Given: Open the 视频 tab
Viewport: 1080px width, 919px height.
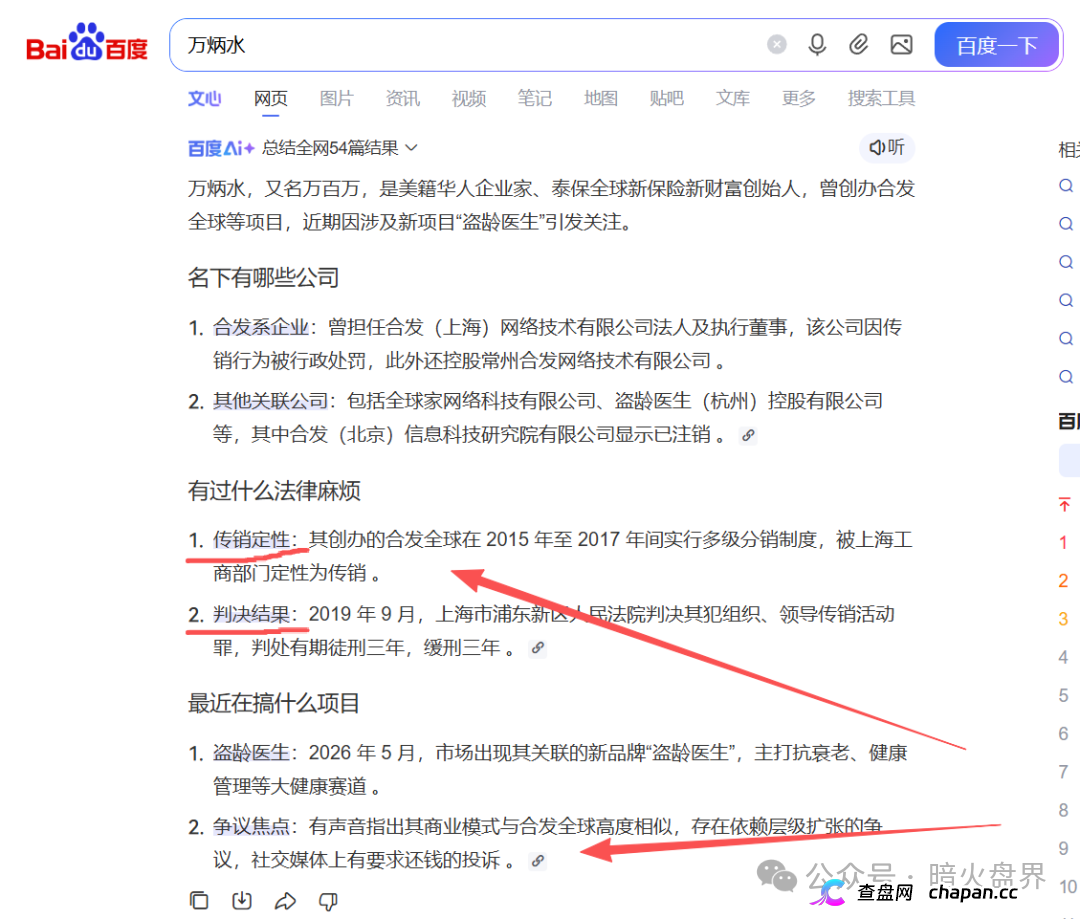Looking at the screenshot, I should [x=468, y=99].
